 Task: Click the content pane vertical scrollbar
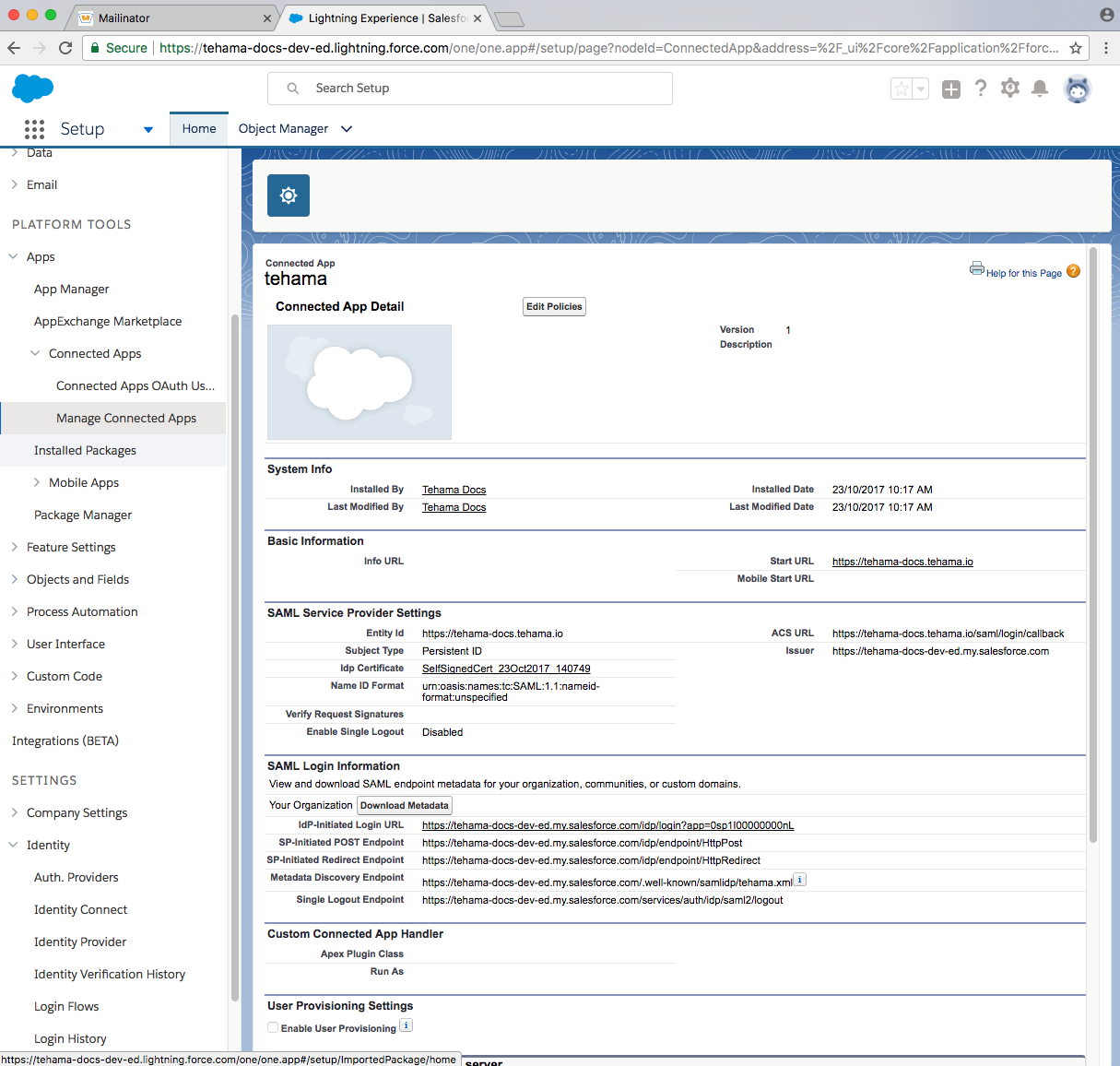pyautogui.click(x=1093, y=544)
